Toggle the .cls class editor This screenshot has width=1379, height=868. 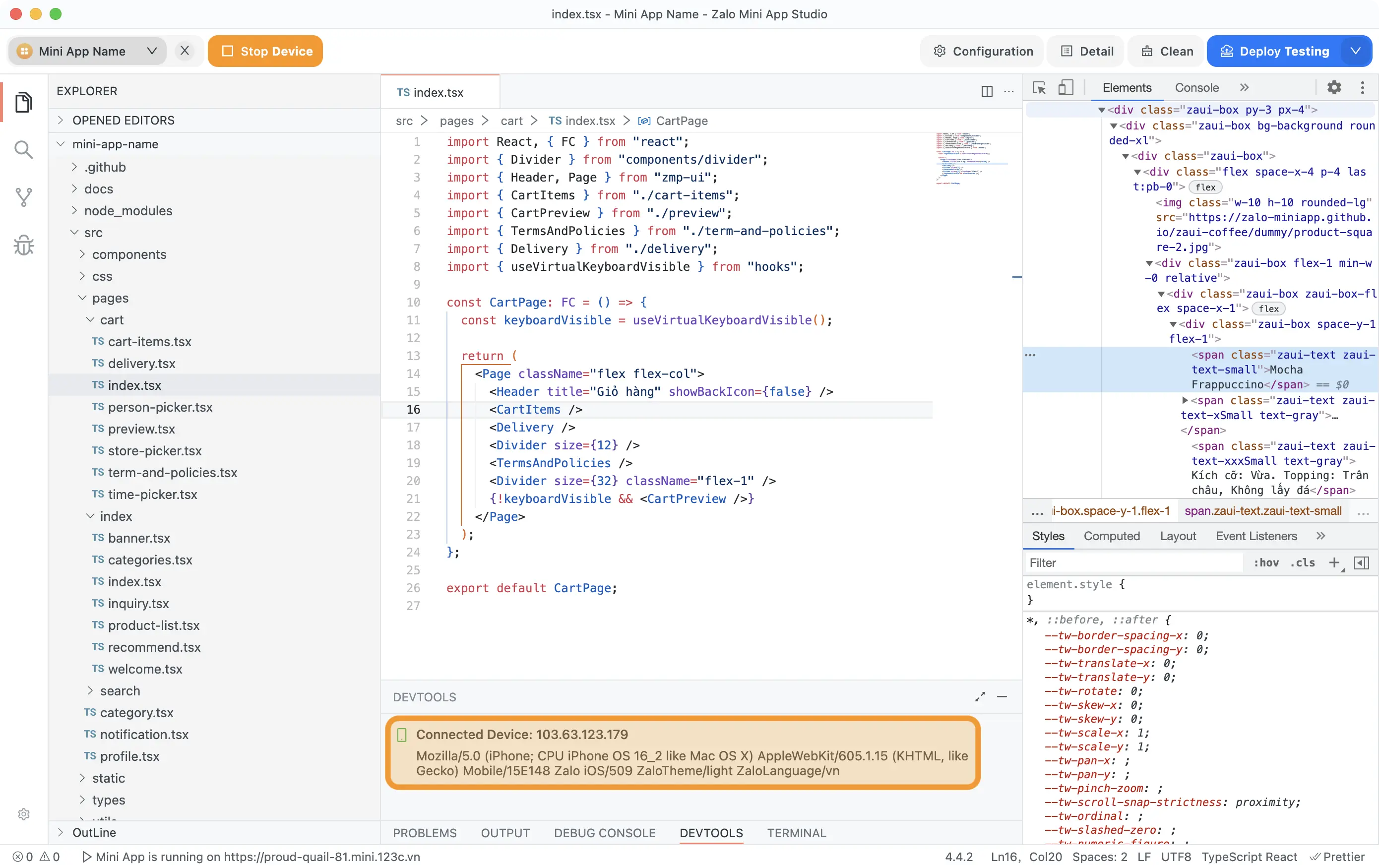[1302, 563]
